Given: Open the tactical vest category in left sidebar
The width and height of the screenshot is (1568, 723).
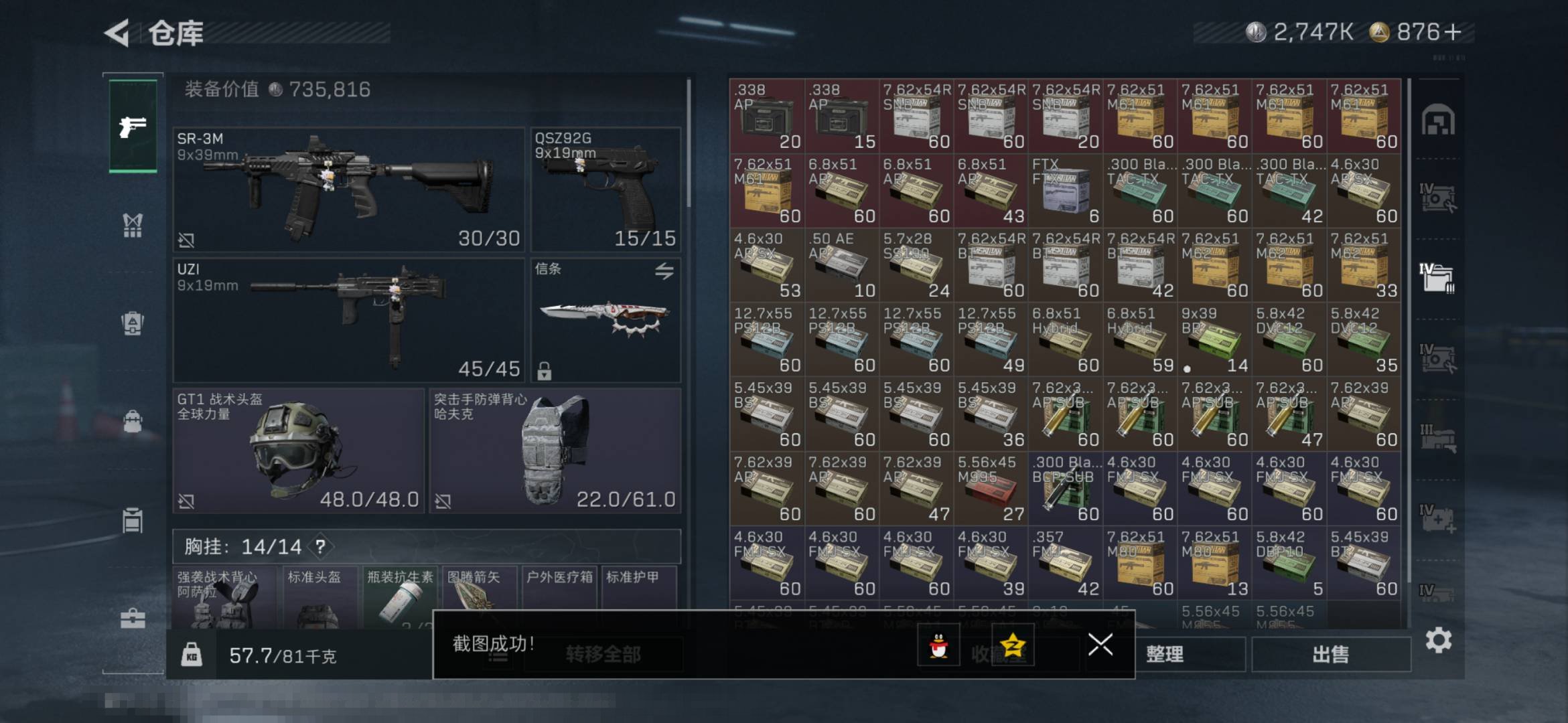Looking at the screenshot, I should coord(133,225).
